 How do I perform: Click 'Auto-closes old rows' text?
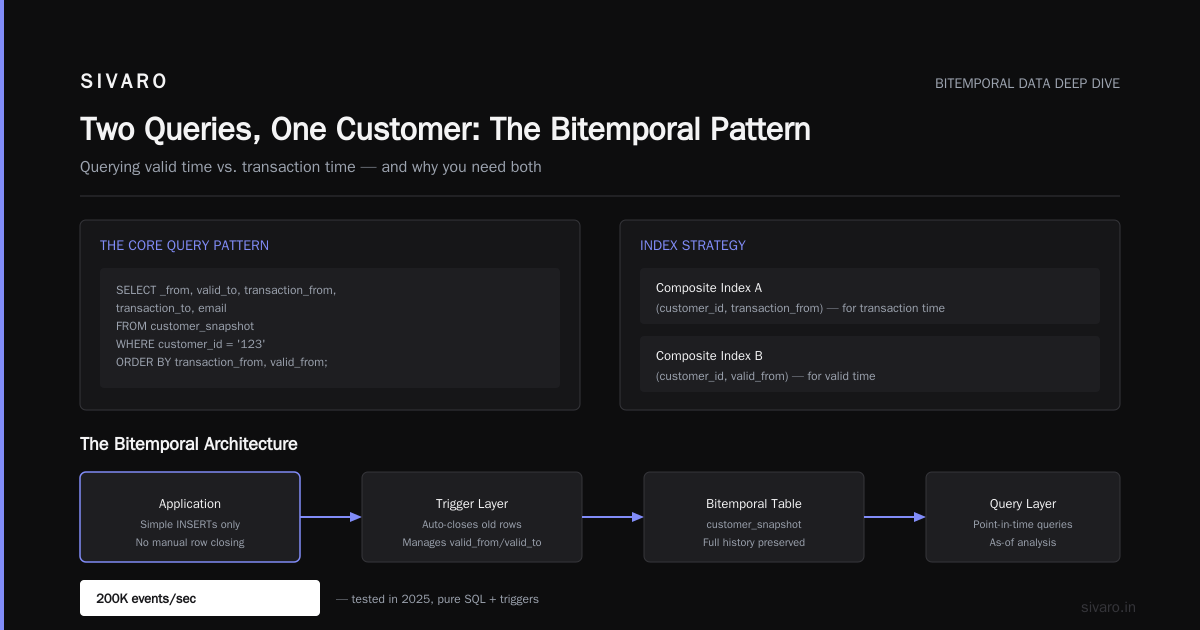click(472, 524)
